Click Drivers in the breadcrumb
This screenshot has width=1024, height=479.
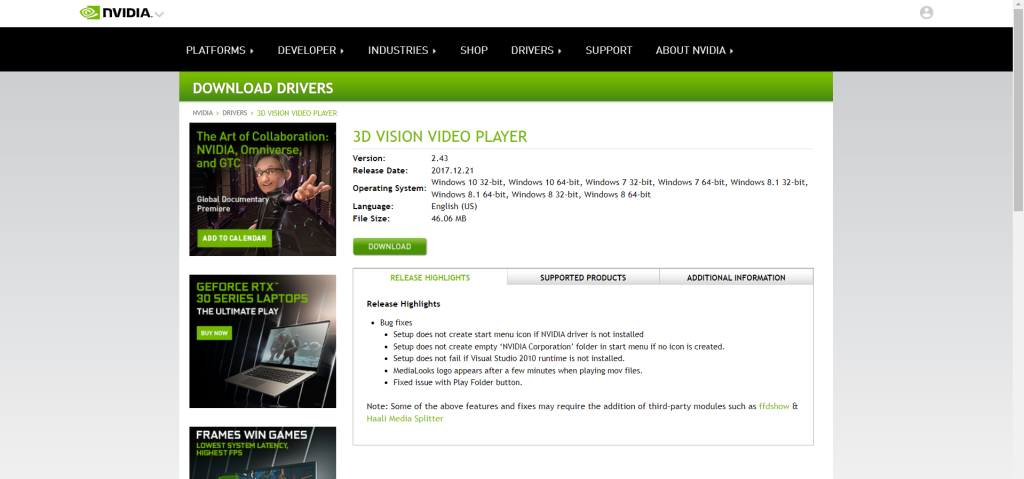pyautogui.click(x=234, y=113)
